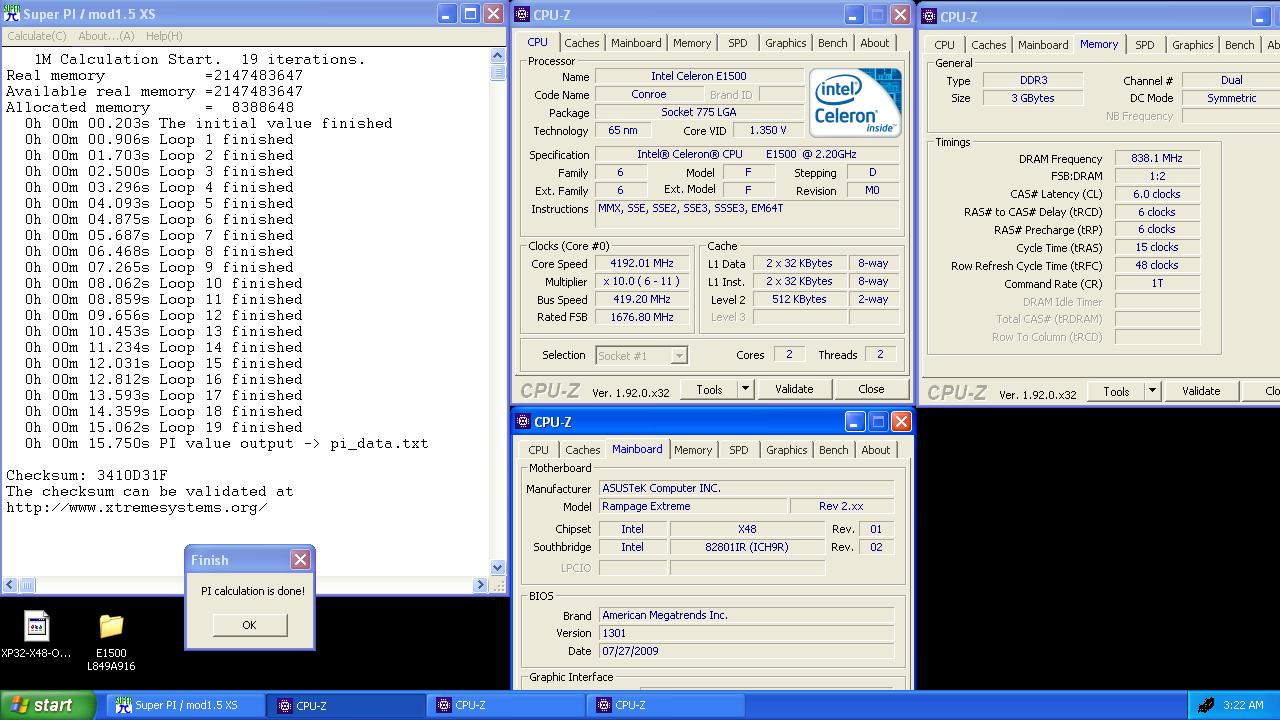The image size is (1280, 720).
Task: Open the About...(A) menu in Super PI
Action: 106,36
